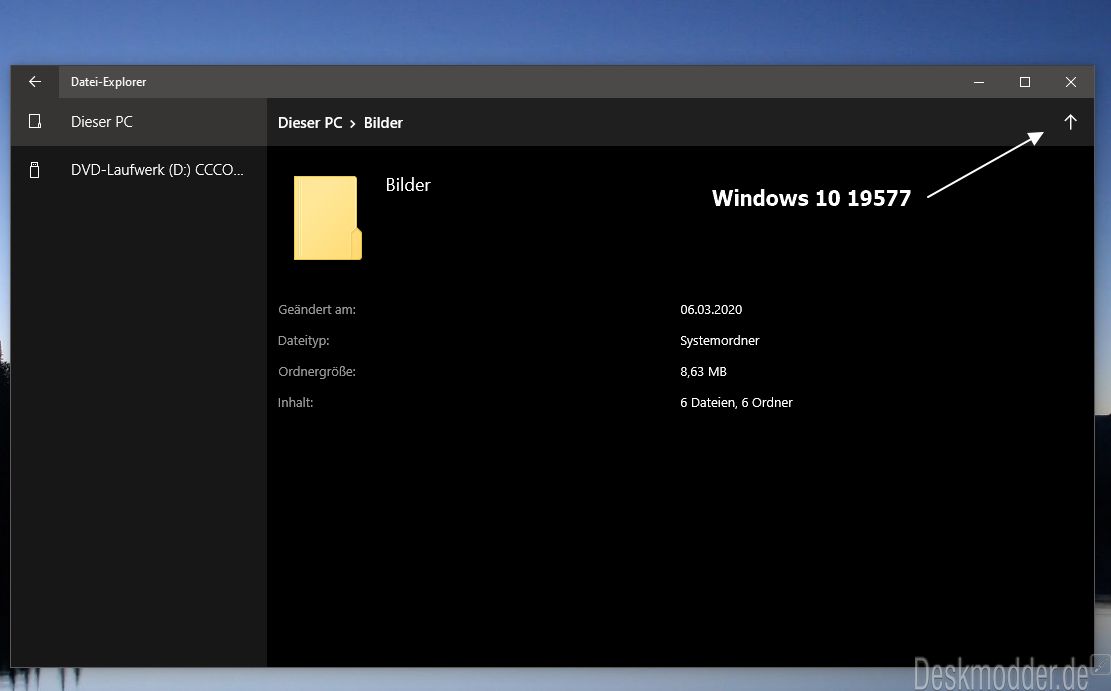Click the yellow Bilder folder icon
The width and height of the screenshot is (1111, 691).
(x=327, y=218)
